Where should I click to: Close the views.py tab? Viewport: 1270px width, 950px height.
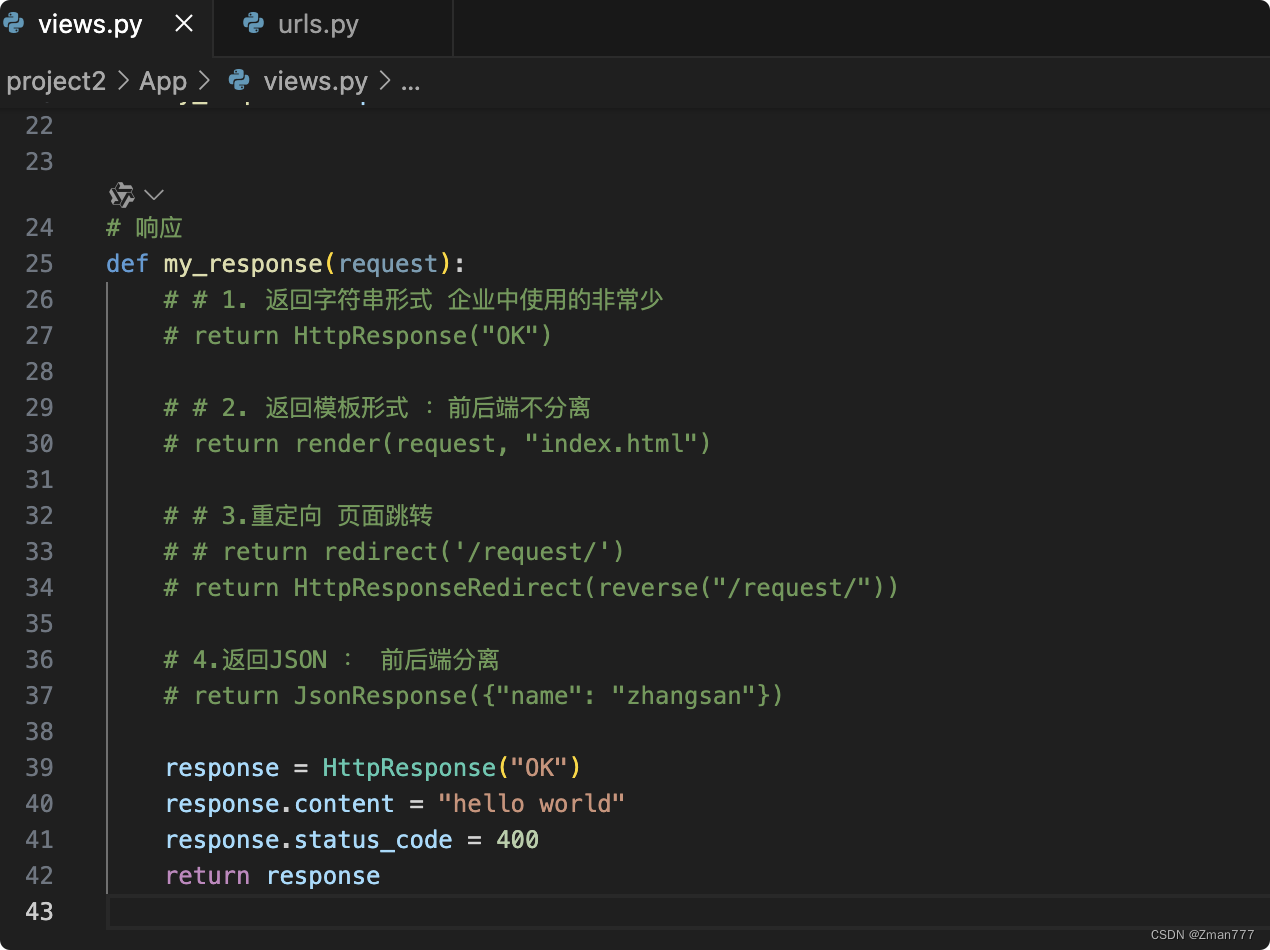[x=183, y=23]
